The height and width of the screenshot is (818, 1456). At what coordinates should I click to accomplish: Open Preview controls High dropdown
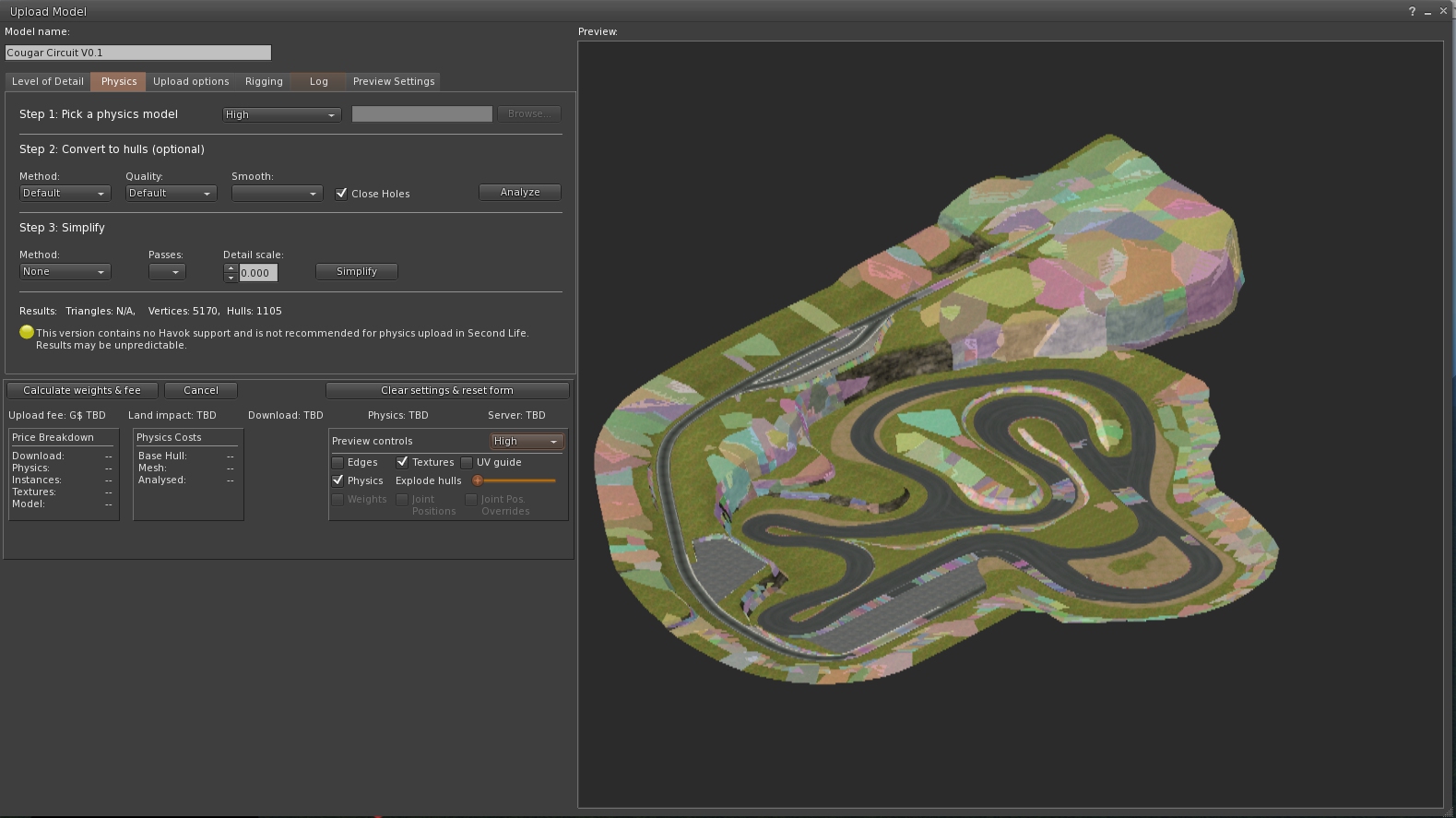pyautogui.click(x=527, y=441)
